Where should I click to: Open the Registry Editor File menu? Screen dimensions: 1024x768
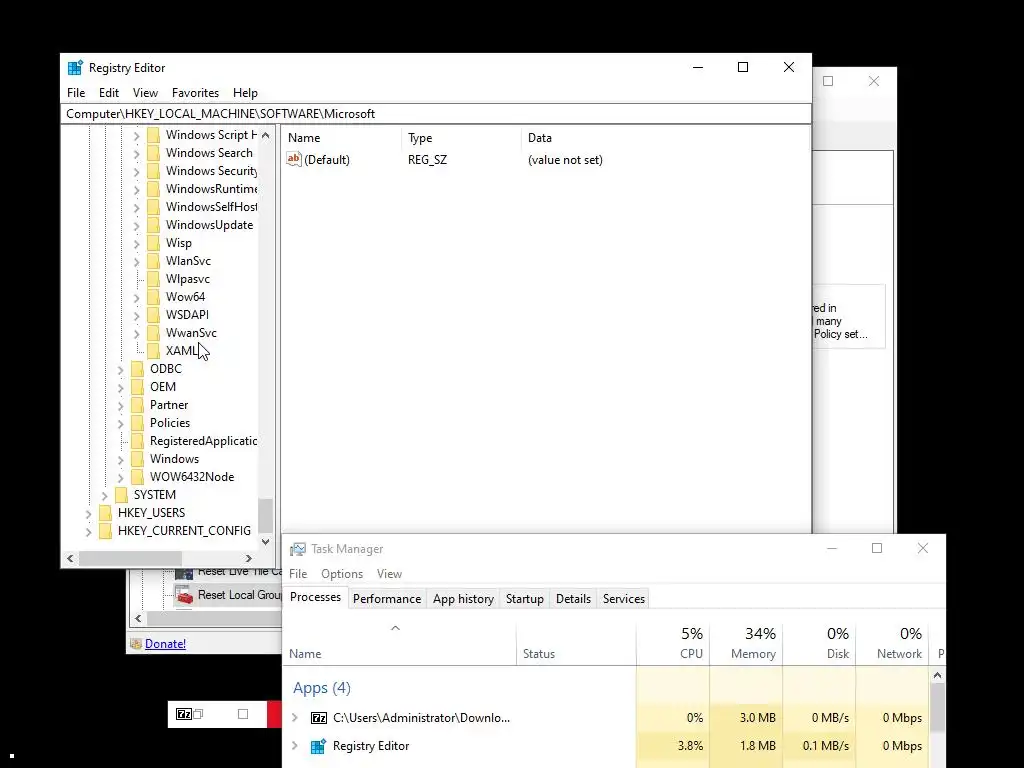point(76,93)
